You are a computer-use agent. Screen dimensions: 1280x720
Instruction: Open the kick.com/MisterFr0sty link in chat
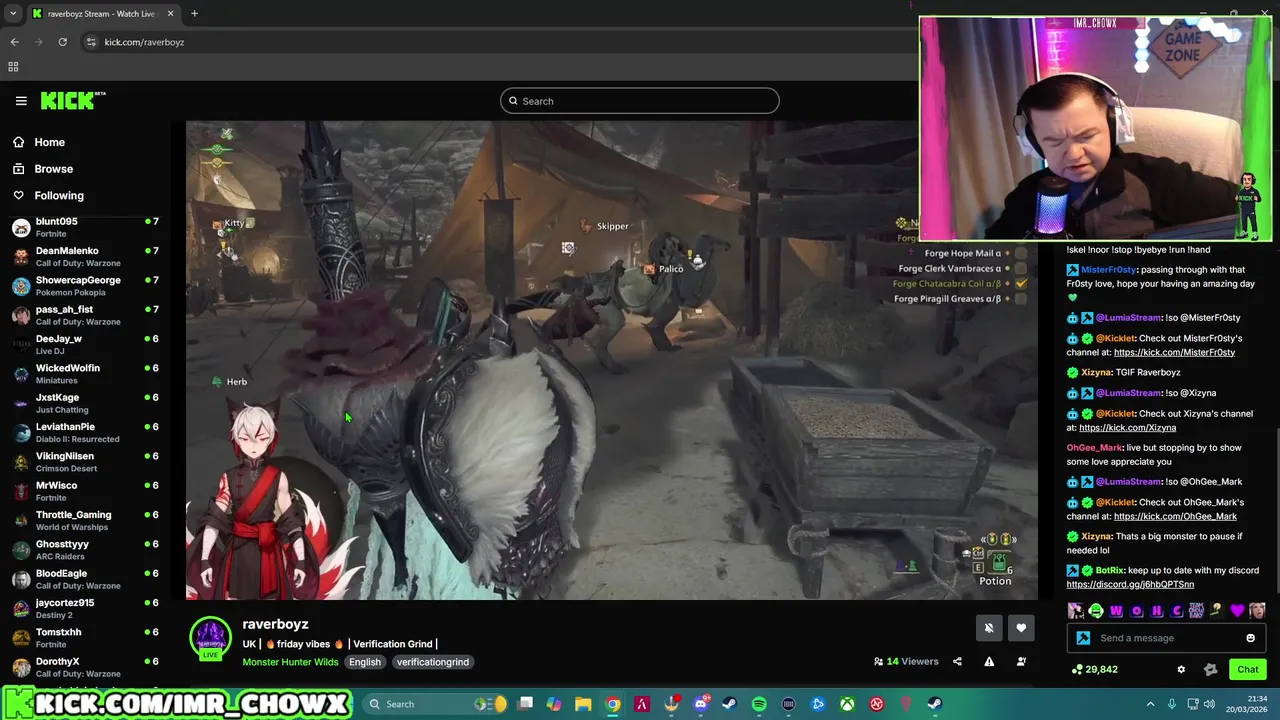[x=1174, y=352]
